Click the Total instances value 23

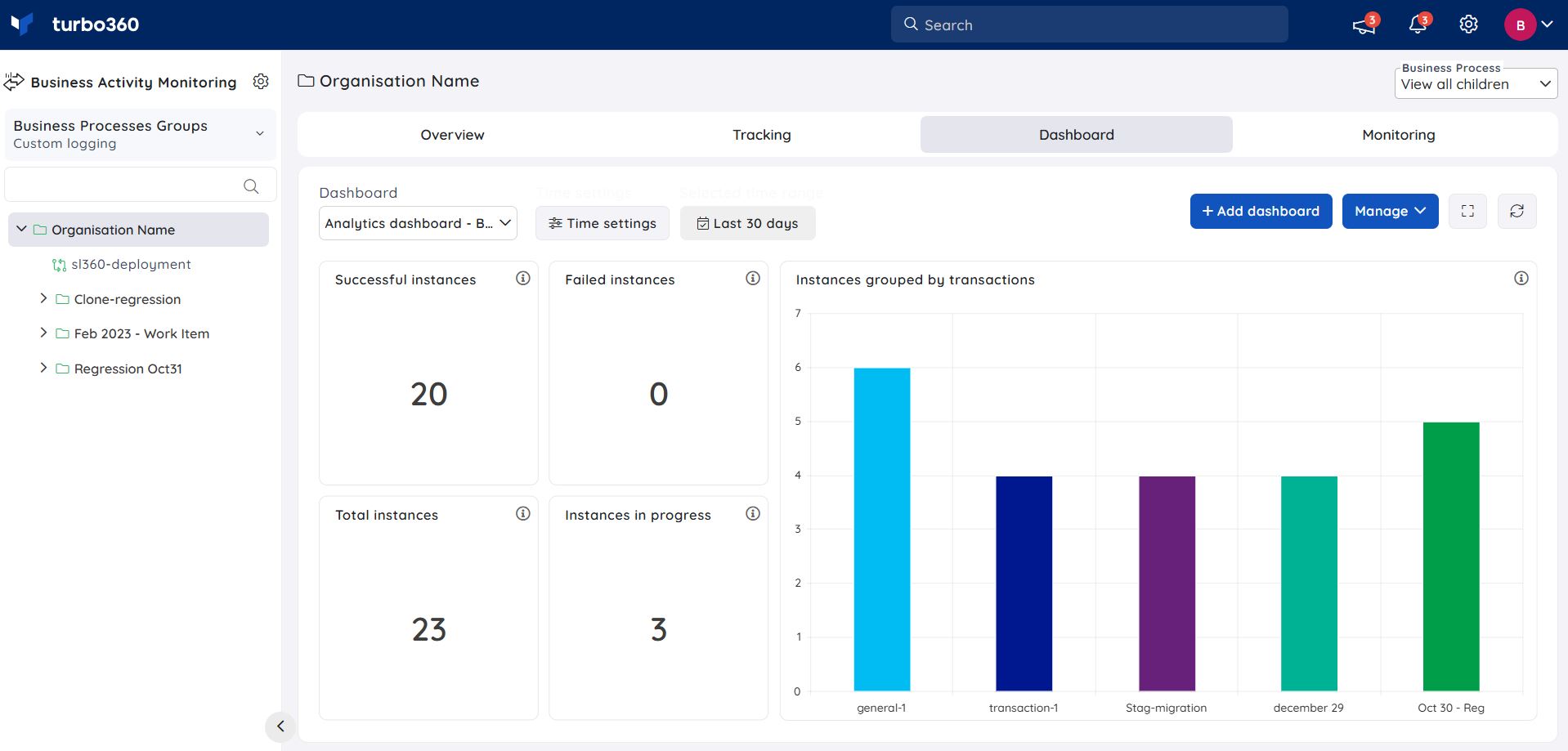tap(429, 630)
